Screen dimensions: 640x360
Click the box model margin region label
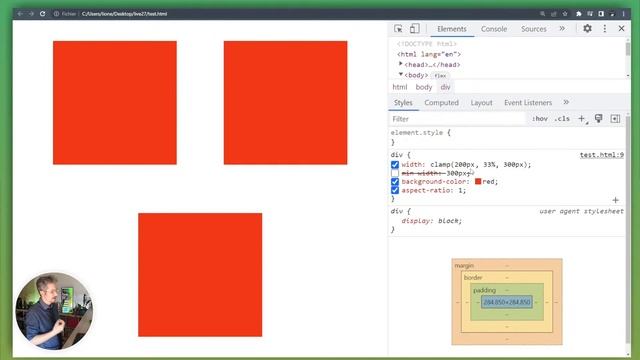tap(464, 265)
